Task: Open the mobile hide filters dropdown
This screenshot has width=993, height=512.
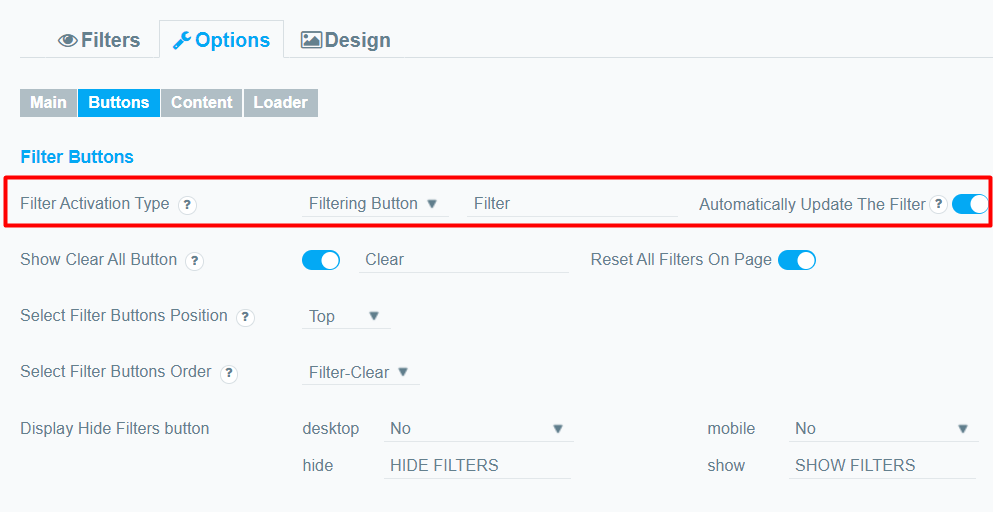Action: [883, 429]
